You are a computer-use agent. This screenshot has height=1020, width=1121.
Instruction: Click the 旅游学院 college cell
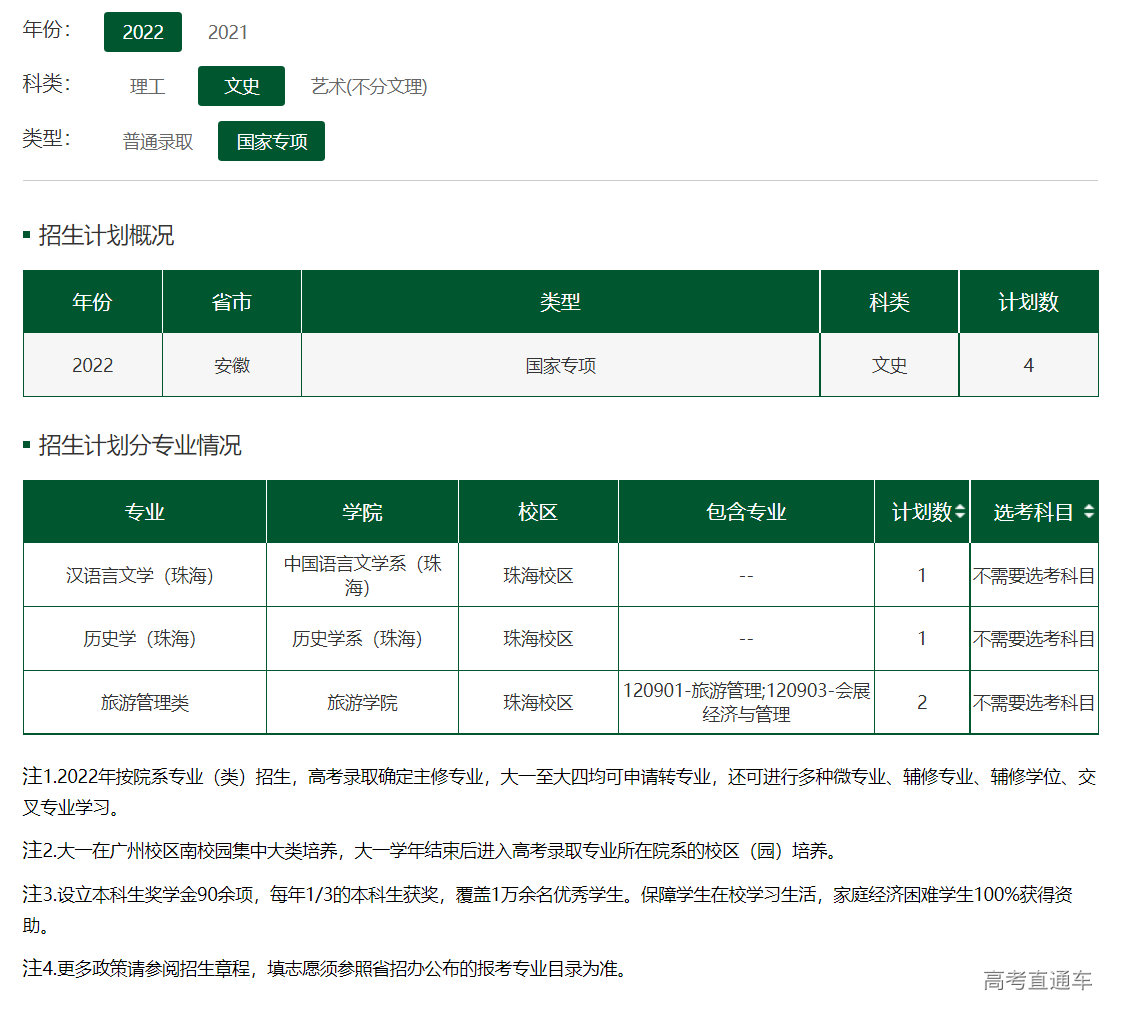(x=361, y=702)
